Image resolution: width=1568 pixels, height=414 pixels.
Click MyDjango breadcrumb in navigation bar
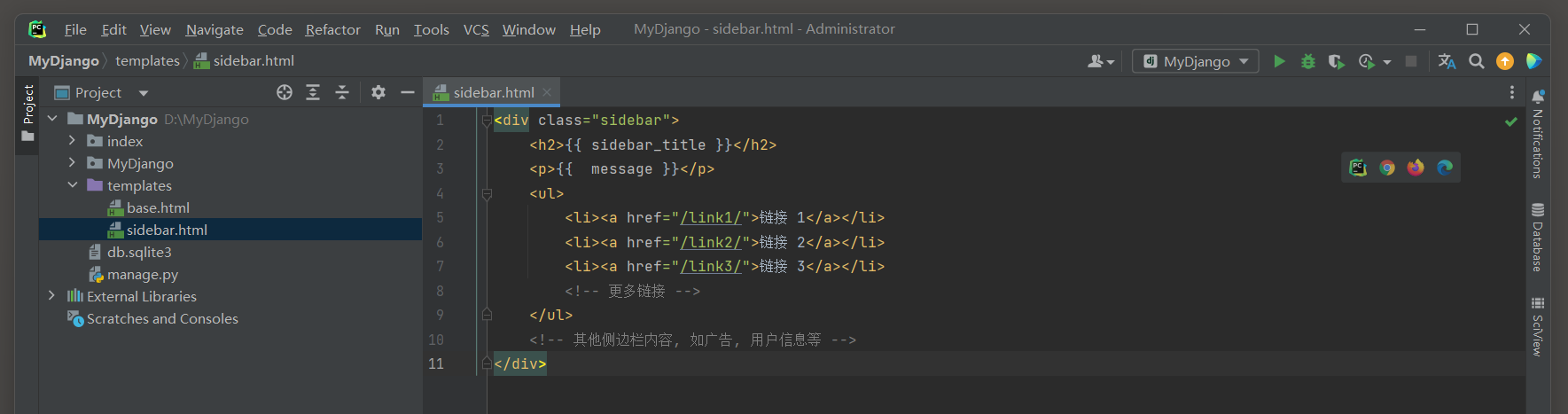(x=64, y=60)
